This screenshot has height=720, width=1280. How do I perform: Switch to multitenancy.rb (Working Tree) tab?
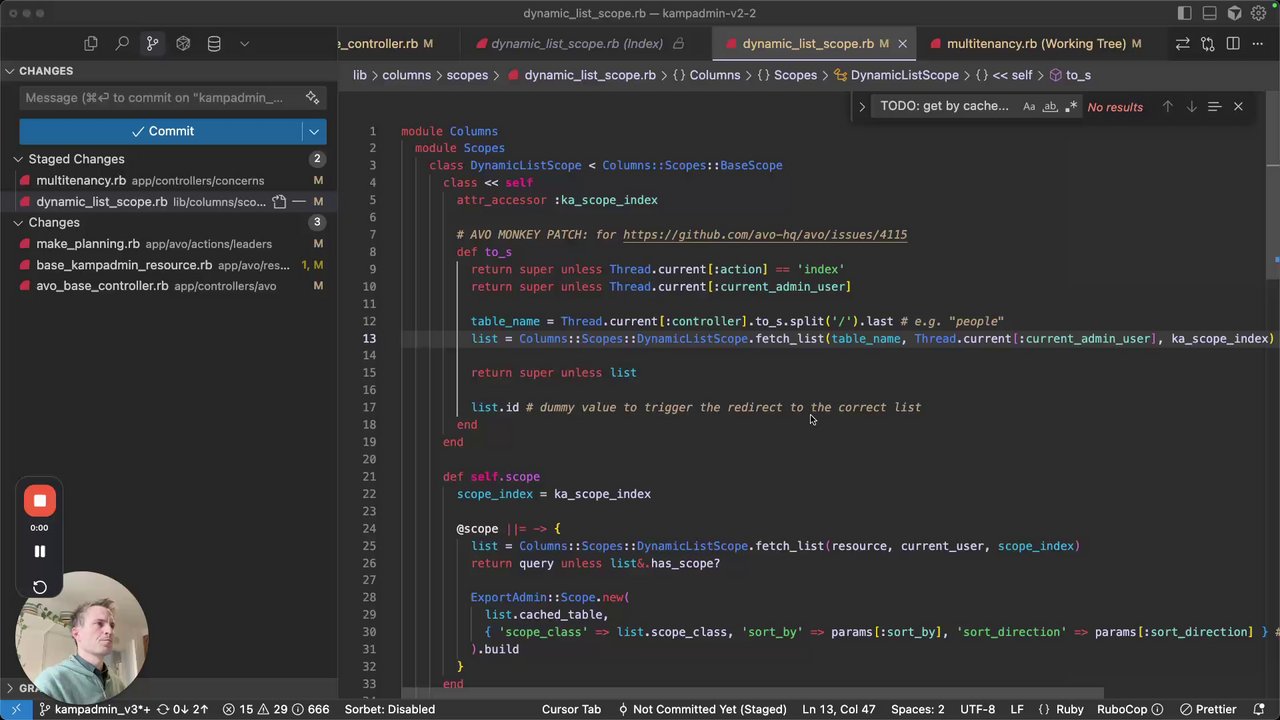(x=1036, y=44)
